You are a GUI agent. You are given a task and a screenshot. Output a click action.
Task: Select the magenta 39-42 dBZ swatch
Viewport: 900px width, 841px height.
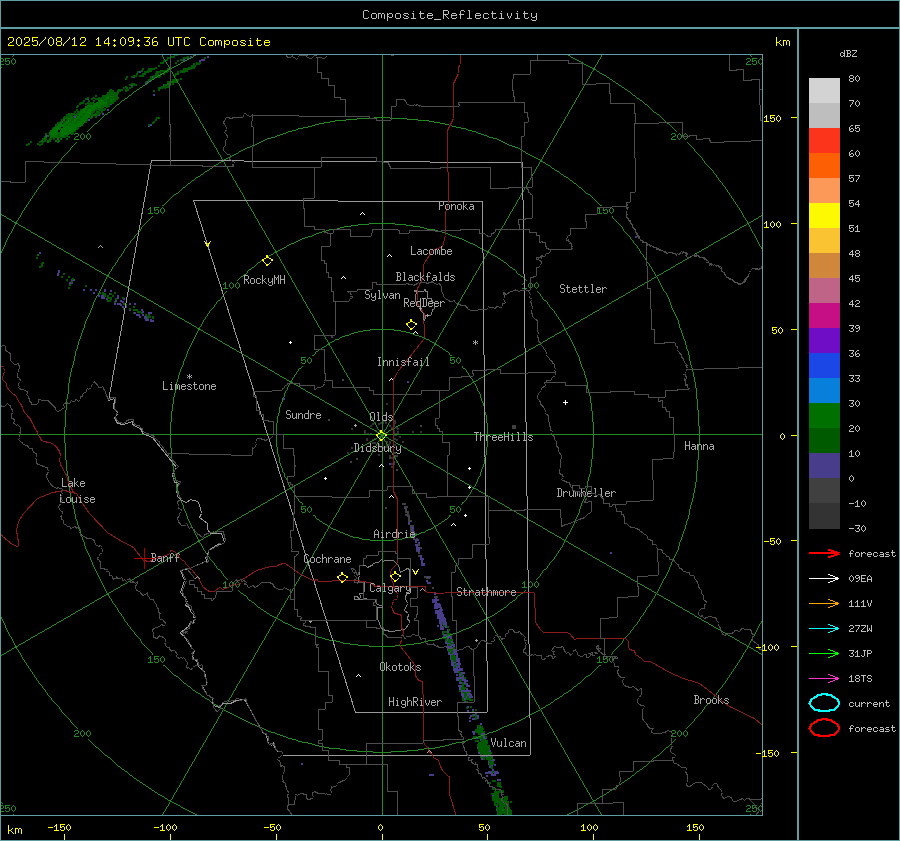click(824, 316)
